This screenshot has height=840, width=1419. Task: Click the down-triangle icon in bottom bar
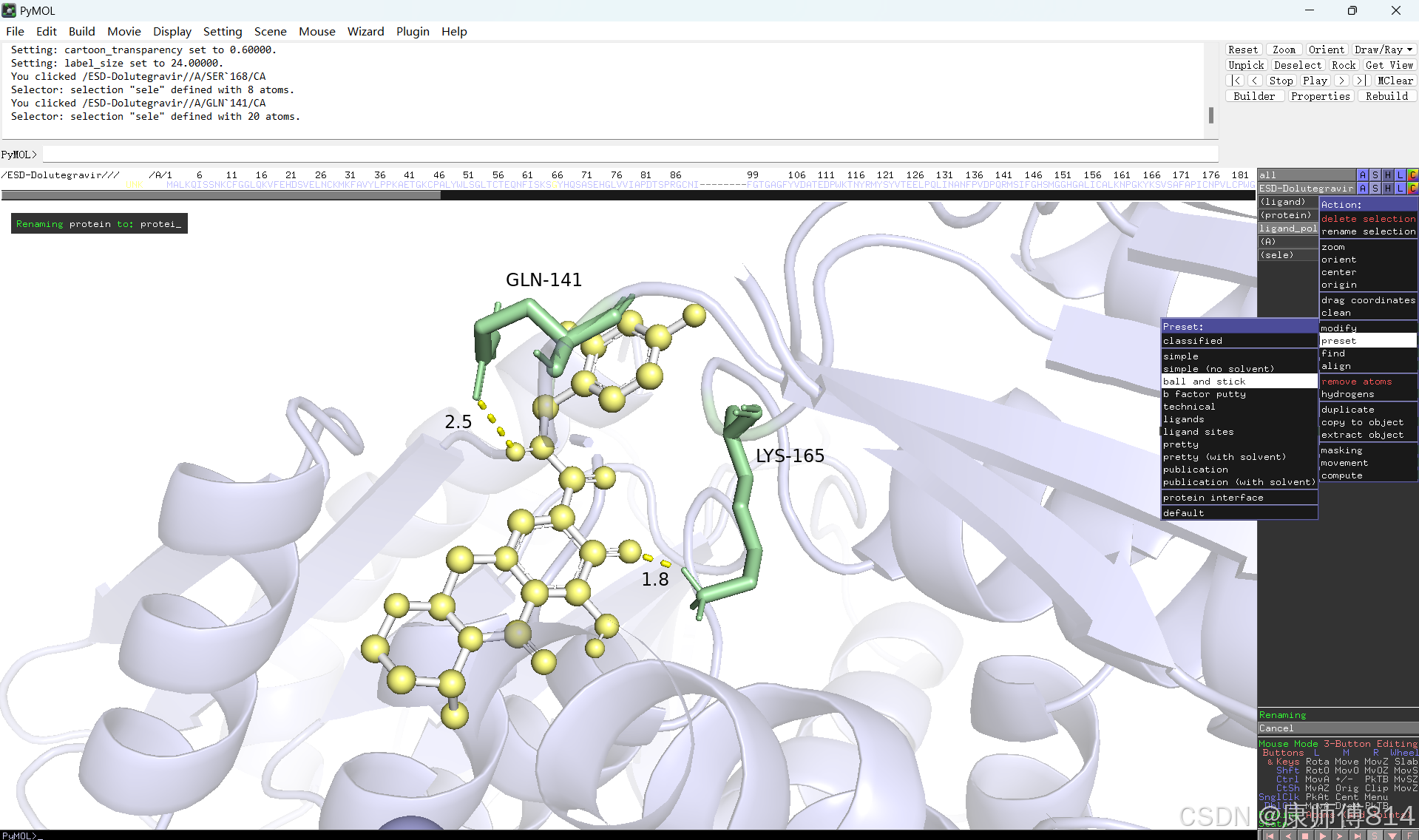[1392, 836]
